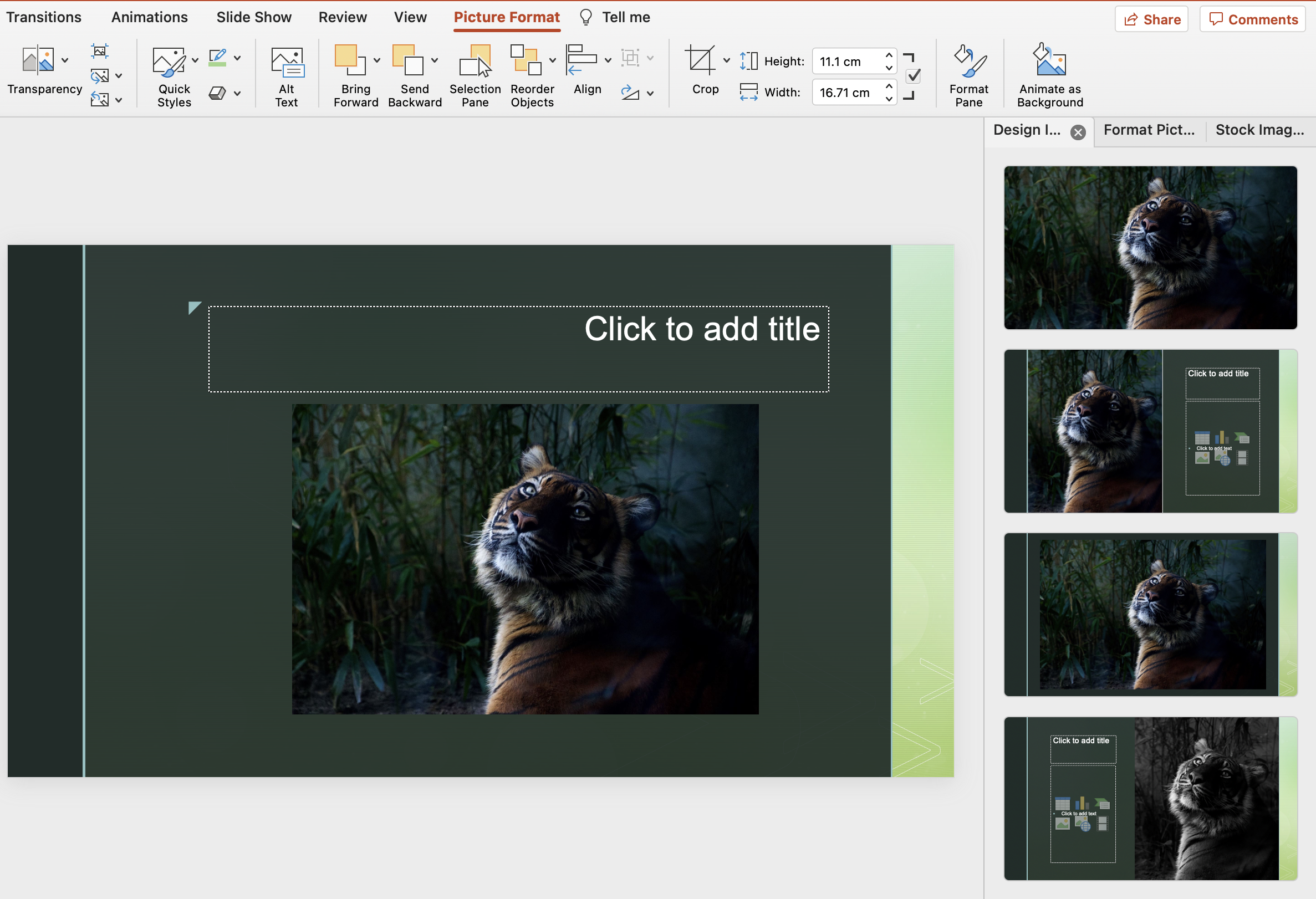Click Reorder Objects icon

click(526, 60)
